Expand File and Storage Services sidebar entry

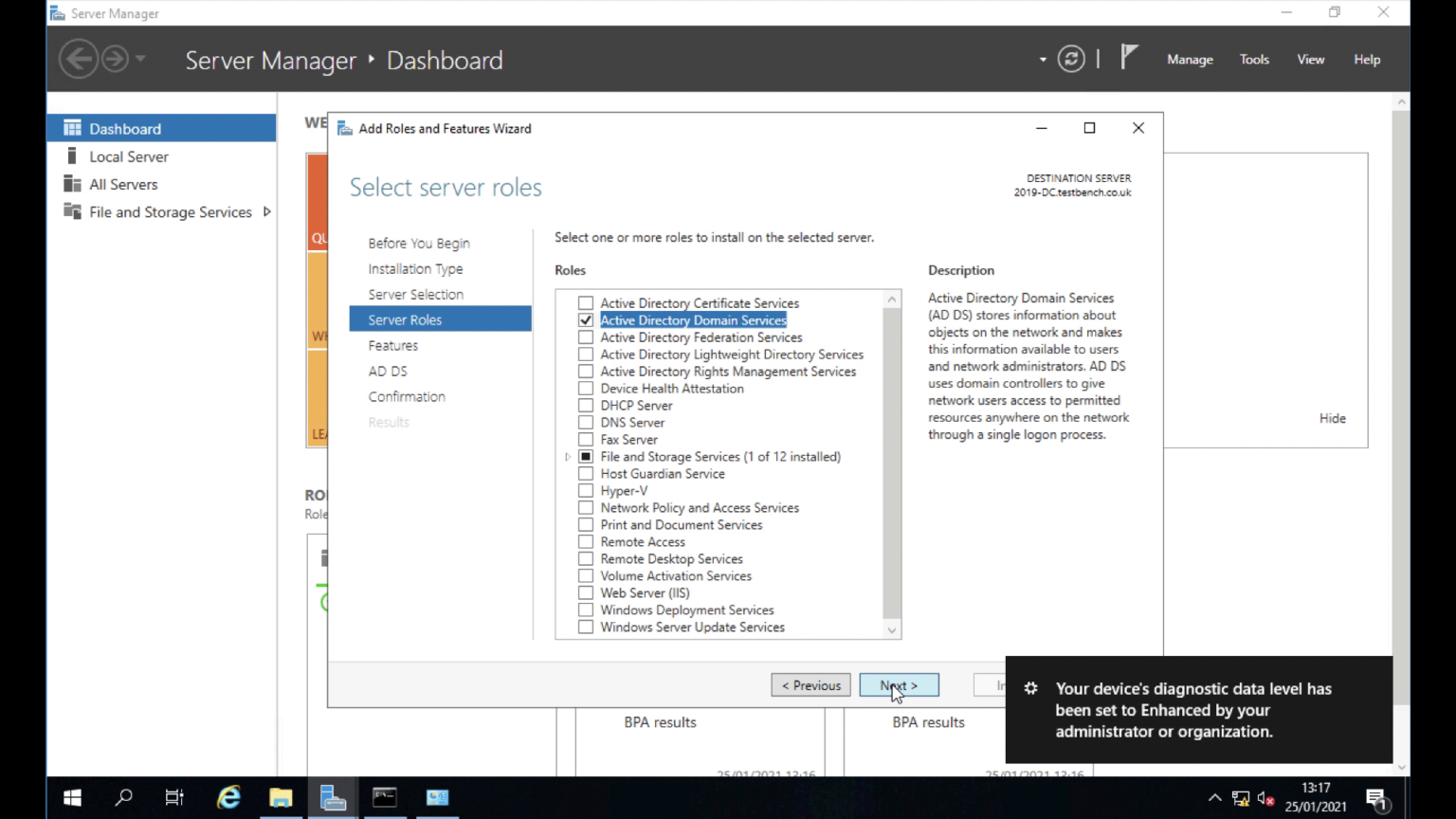point(267,211)
